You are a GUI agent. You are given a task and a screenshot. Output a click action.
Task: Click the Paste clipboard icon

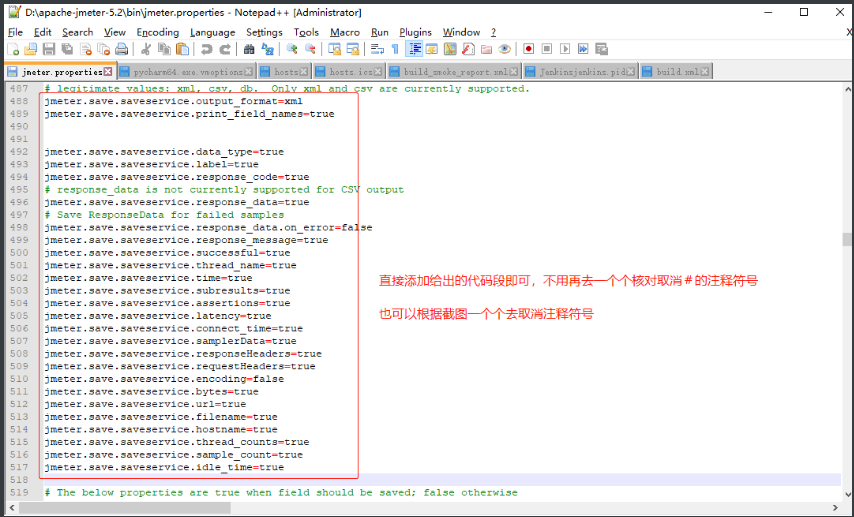182,50
